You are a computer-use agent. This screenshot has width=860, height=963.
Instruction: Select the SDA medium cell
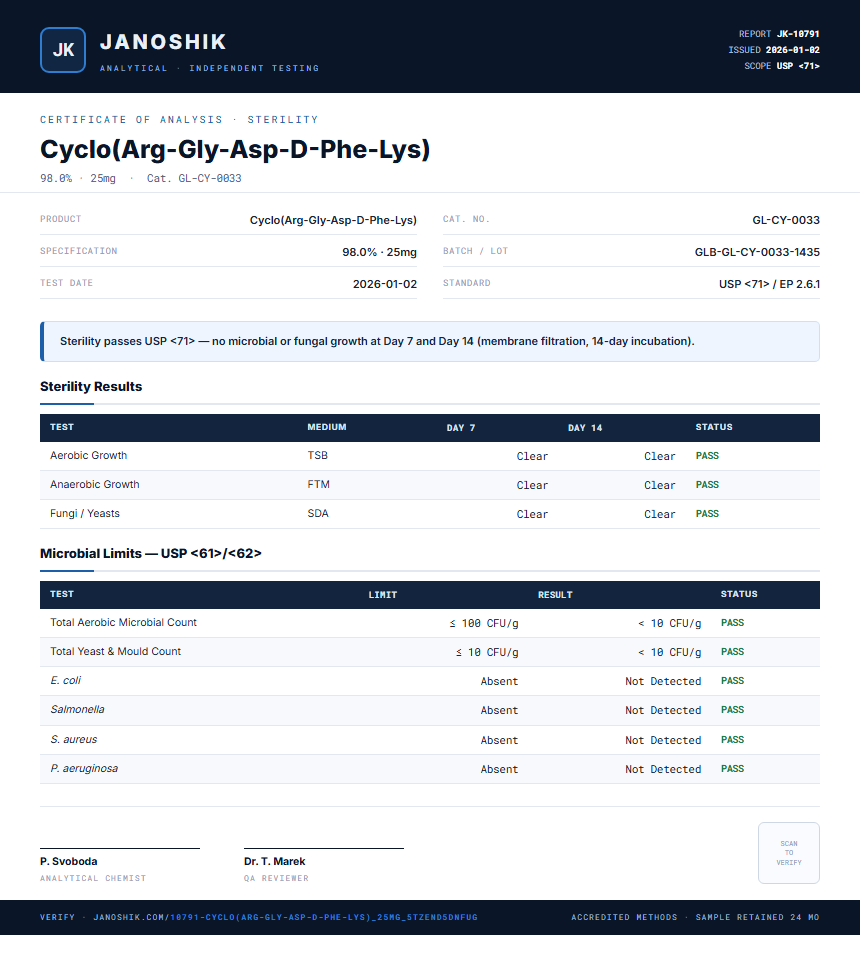[318, 513]
